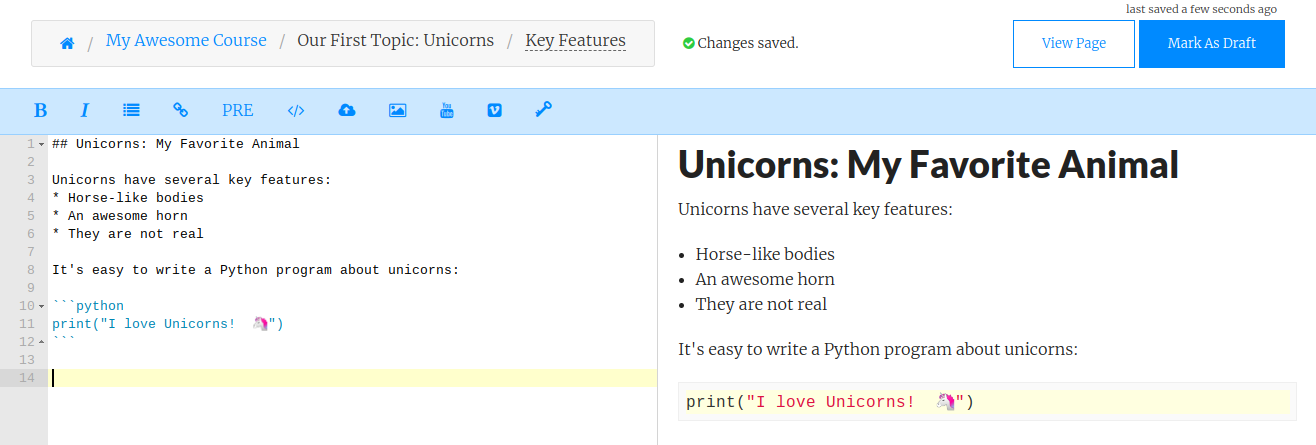
Task: Toggle the fold arrow on line 12
Action: click(42, 342)
